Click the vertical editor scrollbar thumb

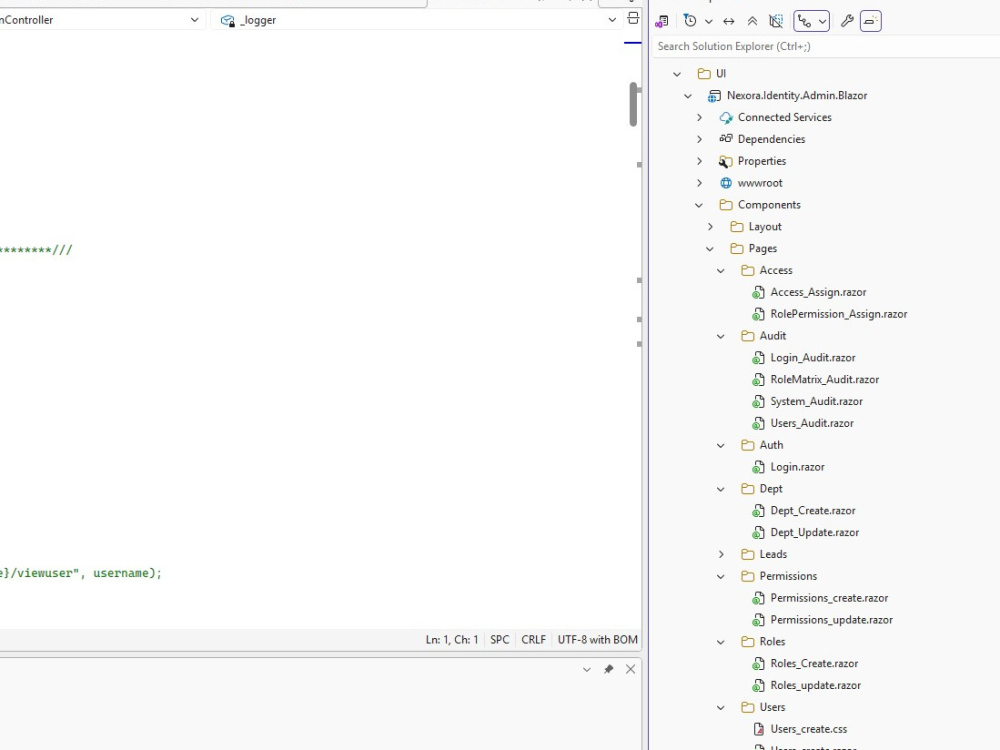(x=633, y=104)
